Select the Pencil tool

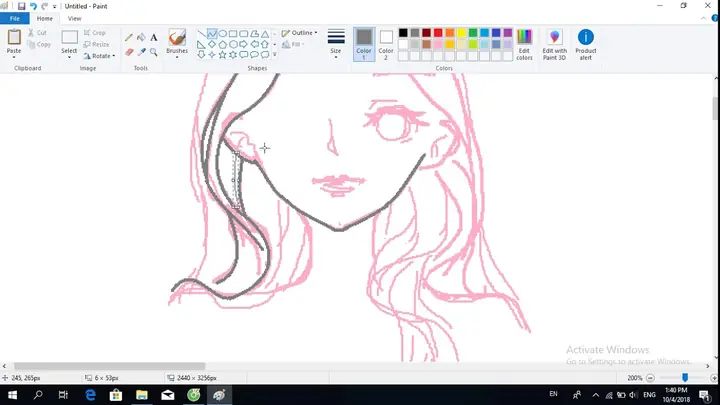(129, 38)
